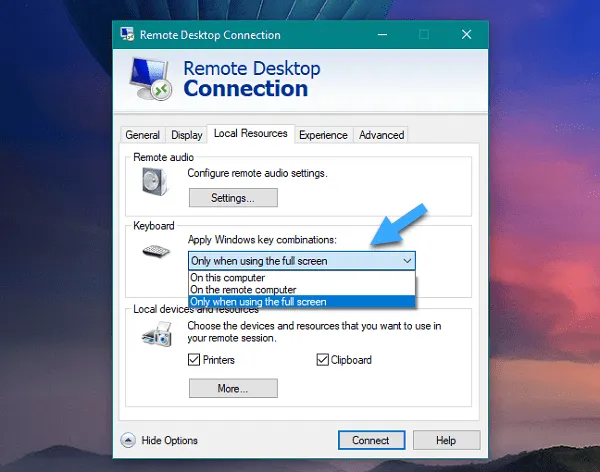Uncheck the Clipboard checkbox
Image resolution: width=600 pixels, height=472 pixels.
click(x=323, y=360)
